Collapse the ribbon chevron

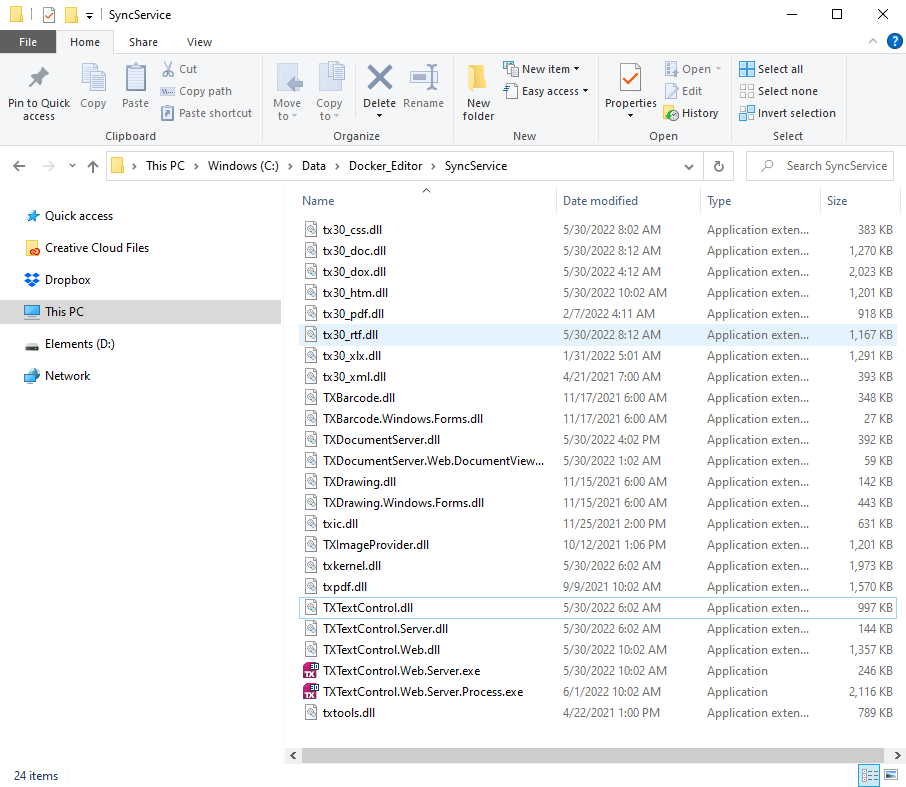point(872,41)
